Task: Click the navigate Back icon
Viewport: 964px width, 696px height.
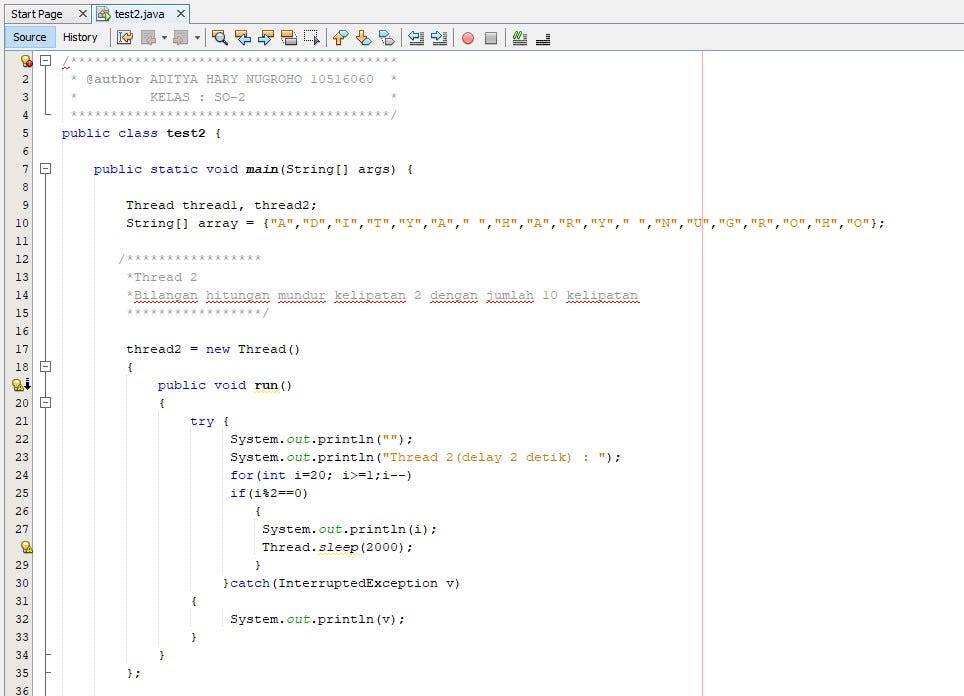Action: click(x=148, y=38)
